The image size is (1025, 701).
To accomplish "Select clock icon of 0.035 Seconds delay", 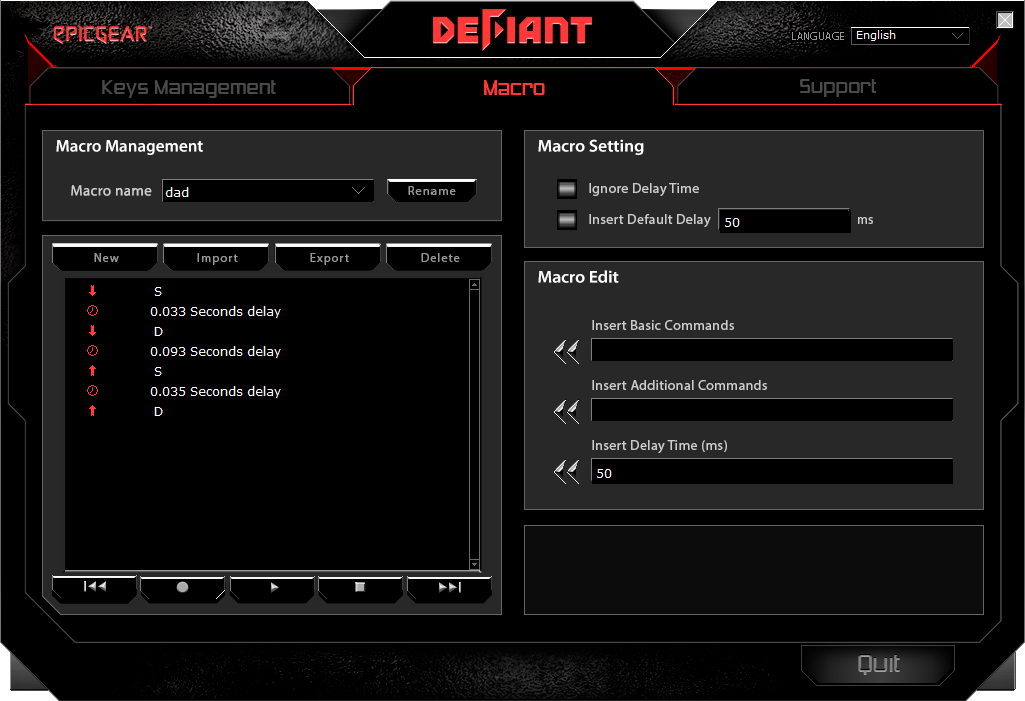I will coord(92,390).
